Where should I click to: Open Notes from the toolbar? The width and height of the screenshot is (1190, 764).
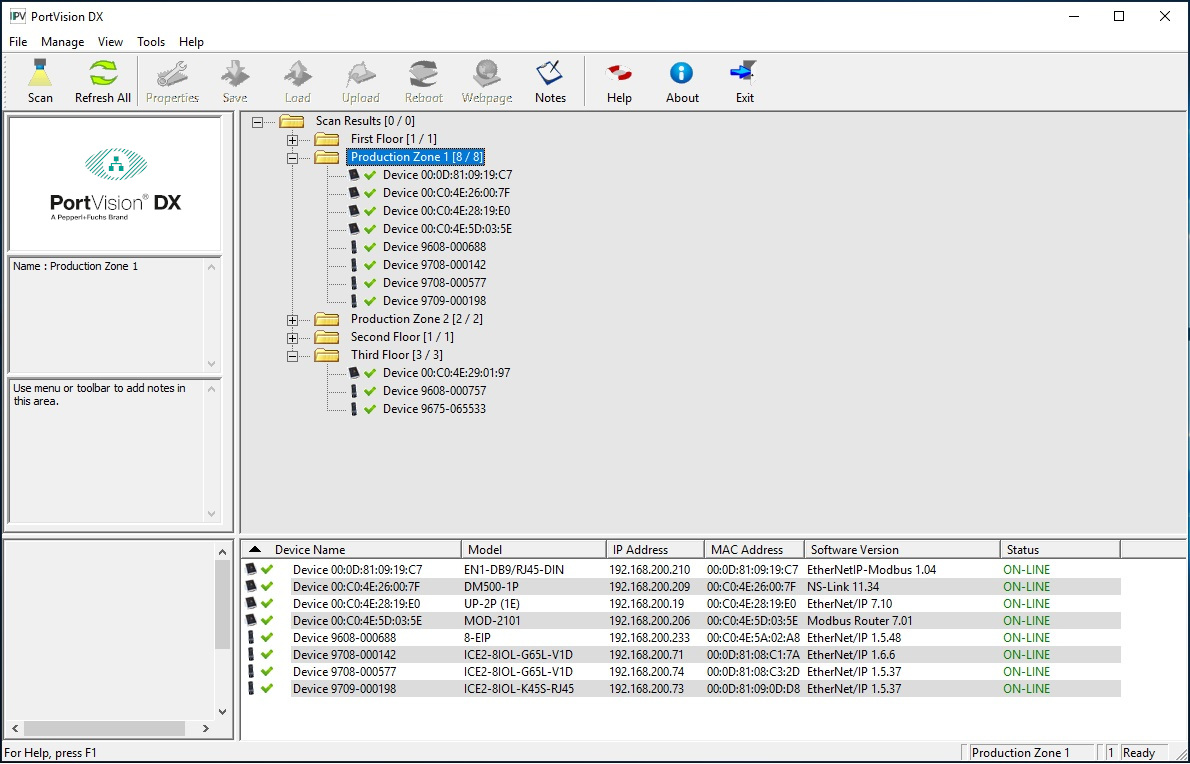[x=549, y=74]
